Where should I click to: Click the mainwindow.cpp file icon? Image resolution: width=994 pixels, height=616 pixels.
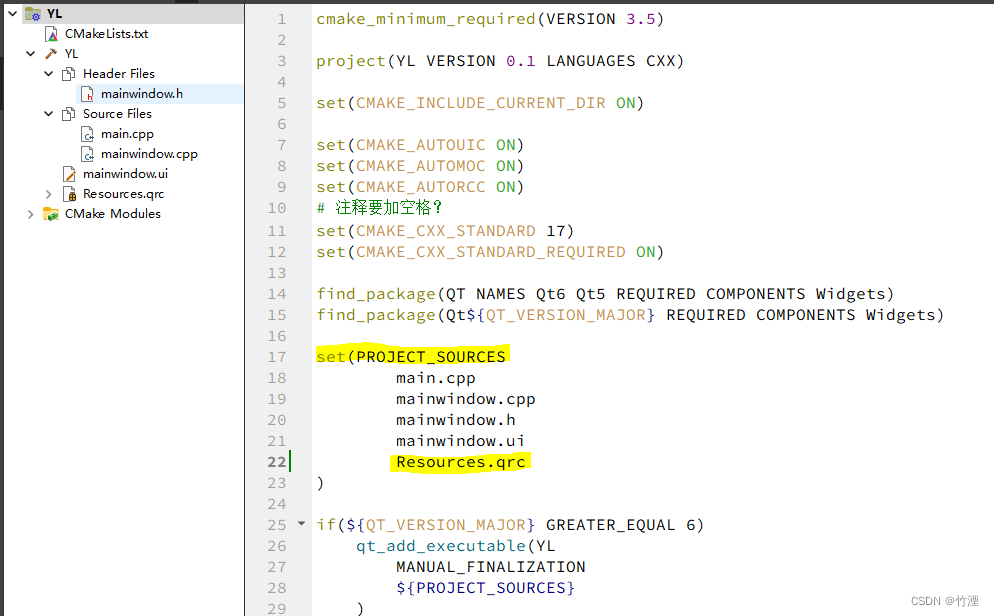coord(87,154)
